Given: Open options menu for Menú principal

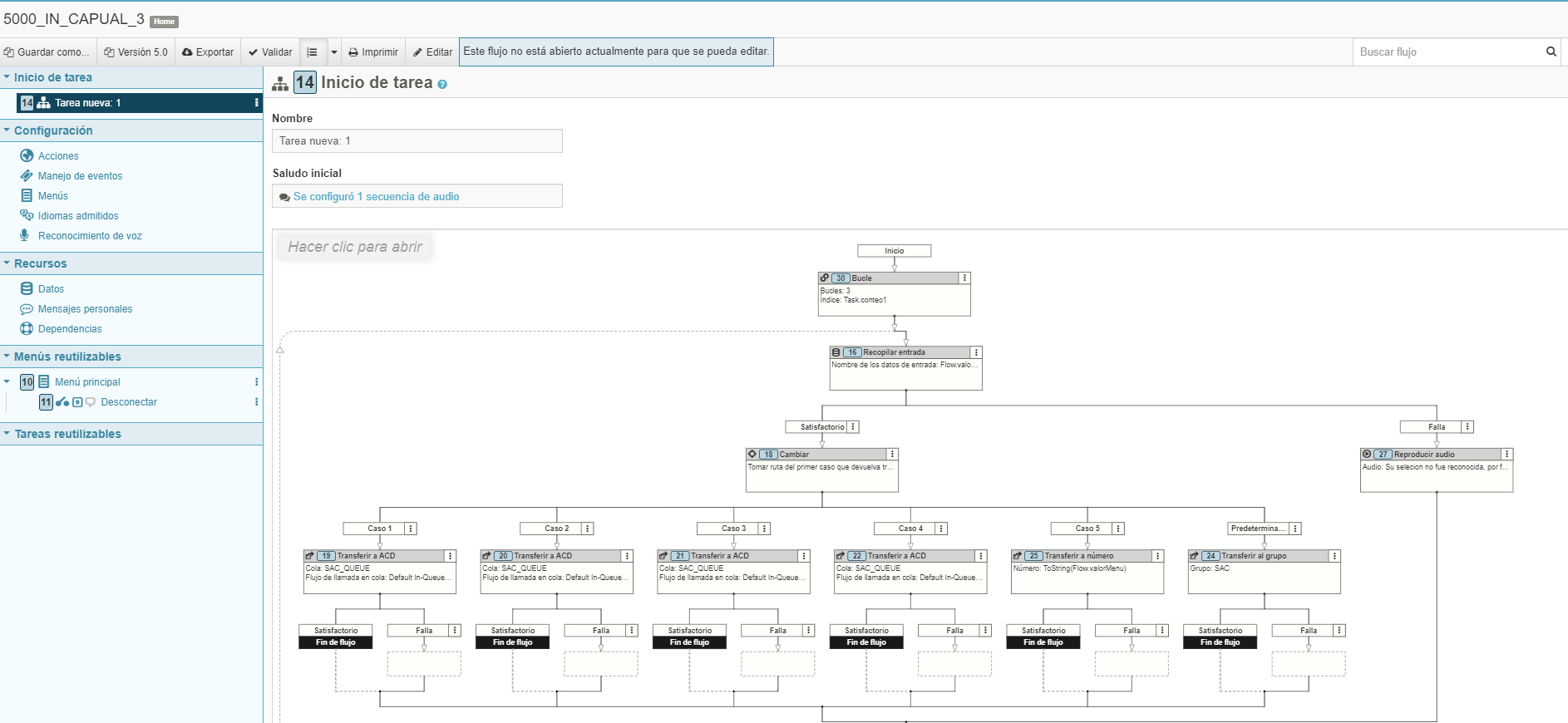Looking at the screenshot, I should [256, 382].
